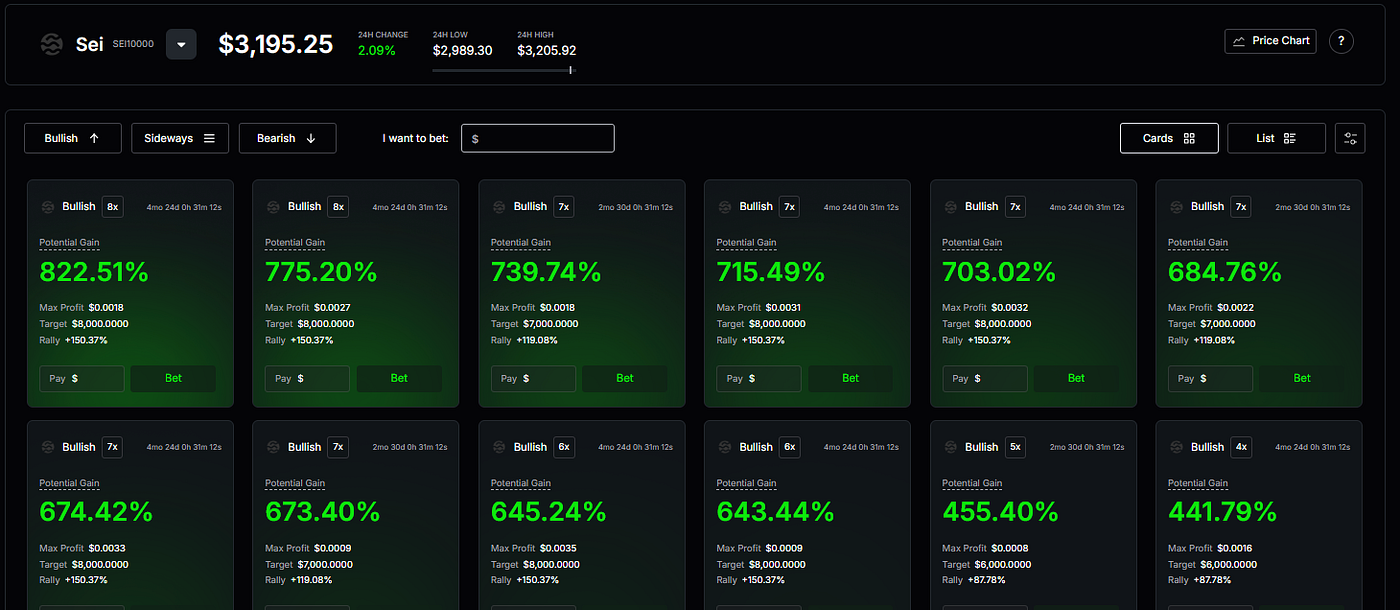Filter by Sideways bets
1400x610 pixels.
(x=180, y=138)
